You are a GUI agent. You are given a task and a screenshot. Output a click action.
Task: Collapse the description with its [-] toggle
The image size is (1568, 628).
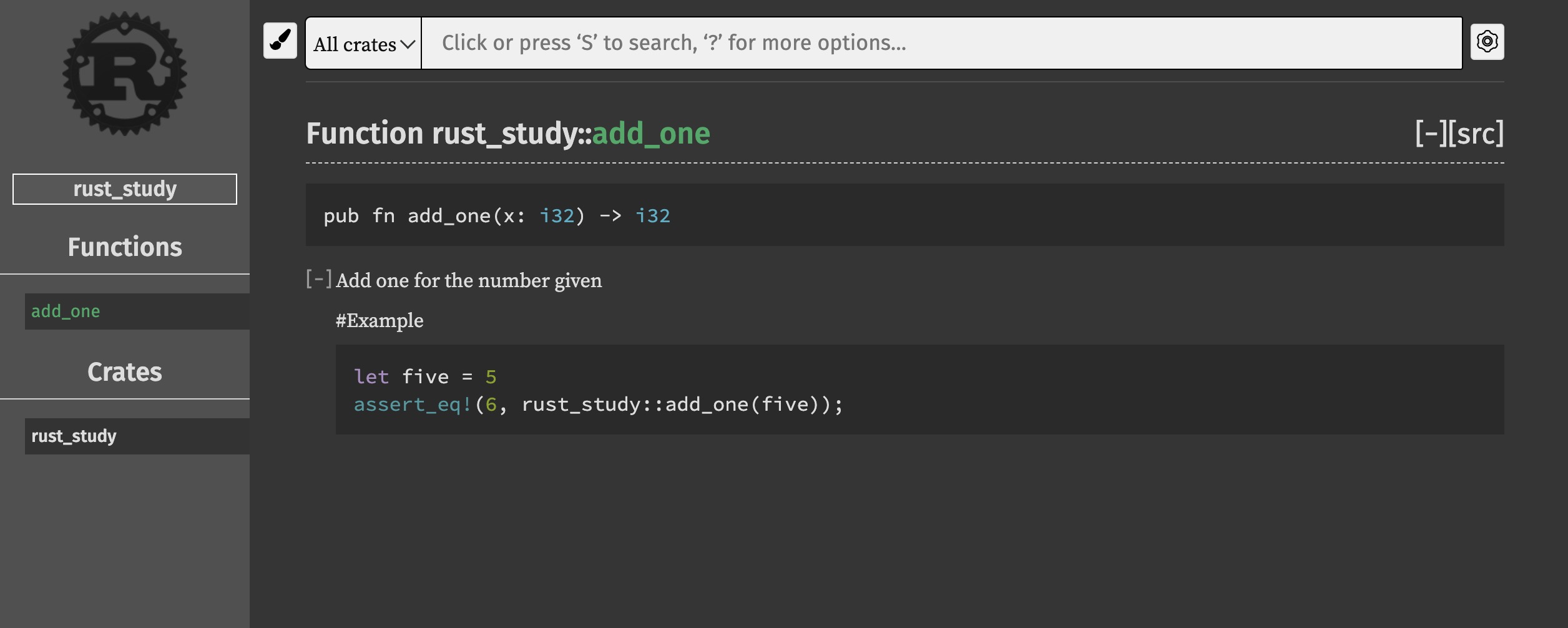[x=318, y=279]
